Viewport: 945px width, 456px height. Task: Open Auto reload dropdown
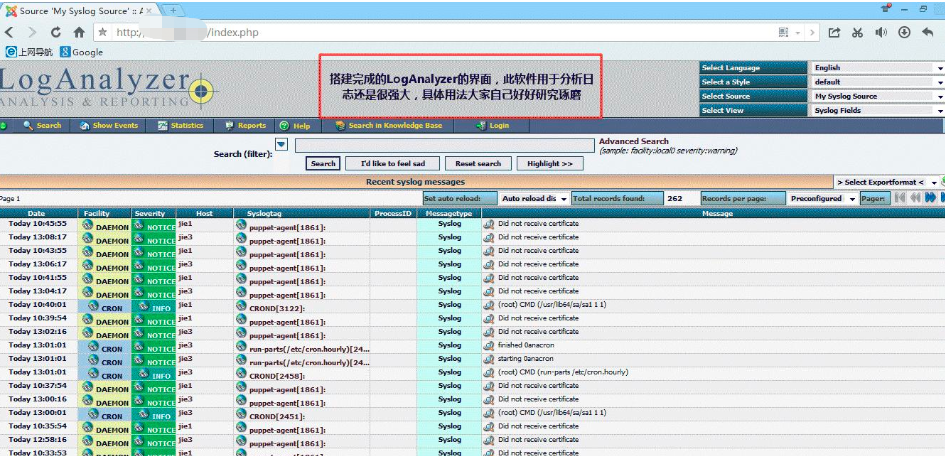[534, 198]
